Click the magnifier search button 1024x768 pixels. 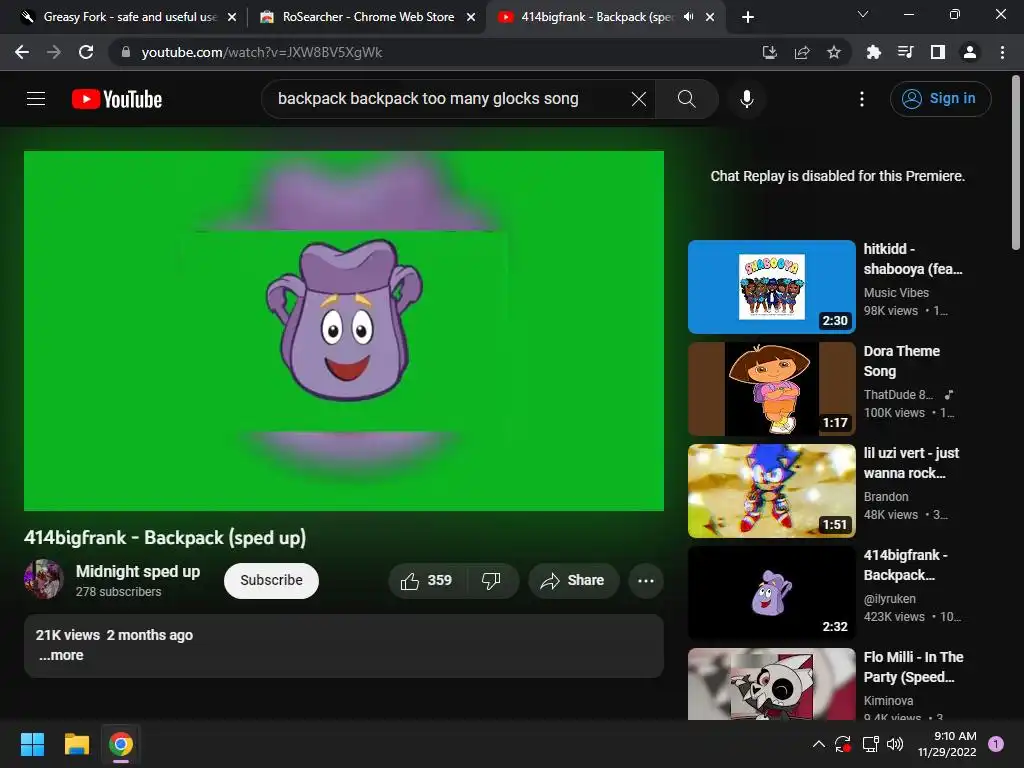click(686, 99)
